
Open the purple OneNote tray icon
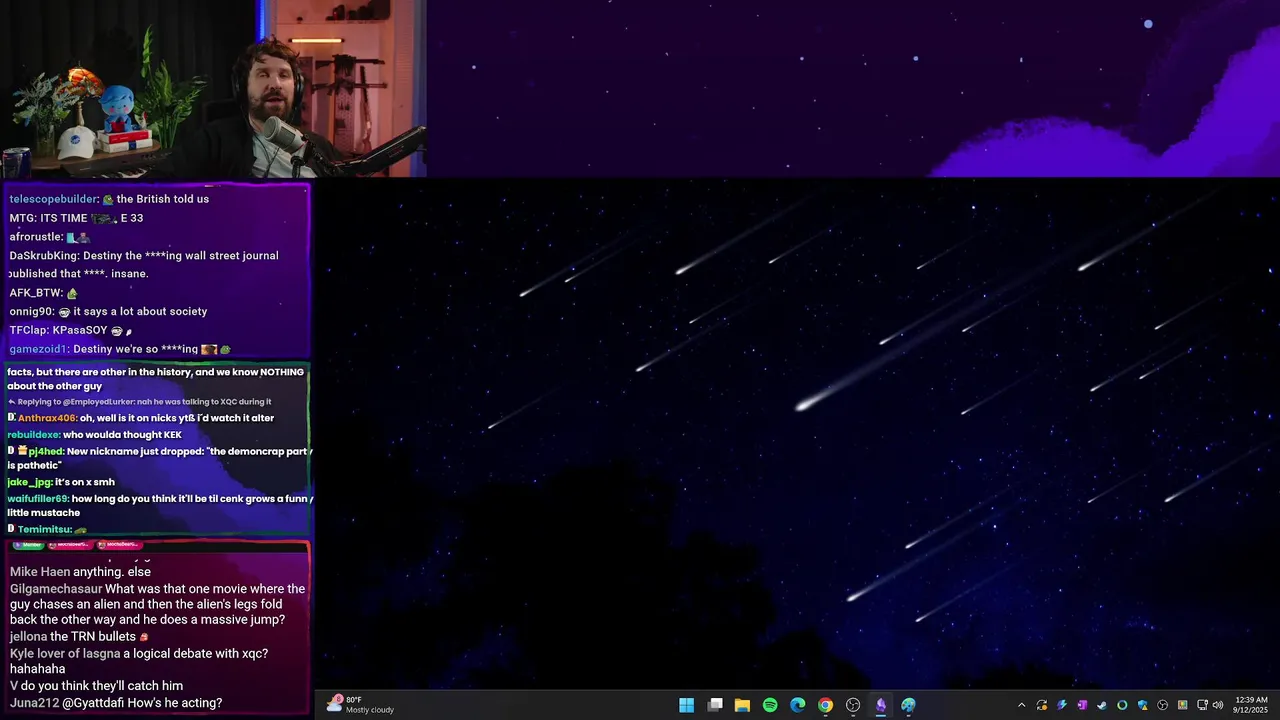[1082, 705]
